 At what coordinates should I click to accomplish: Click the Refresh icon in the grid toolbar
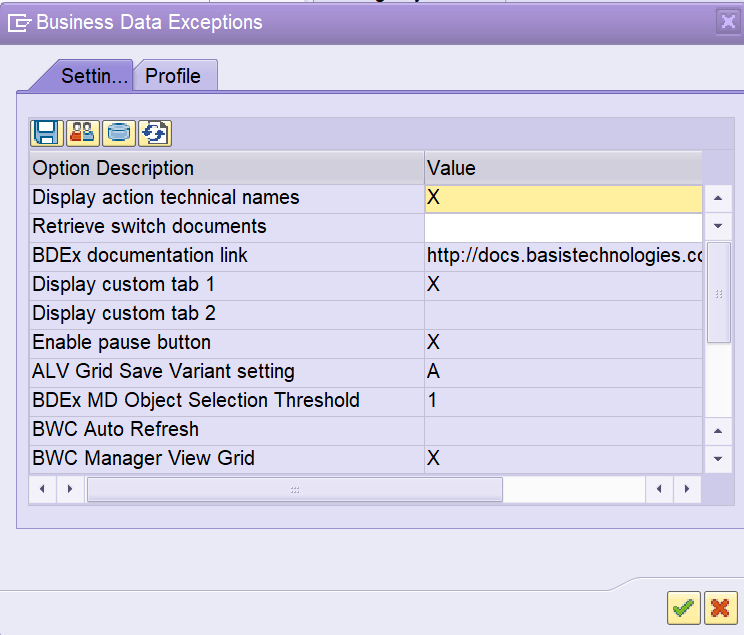[155, 133]
